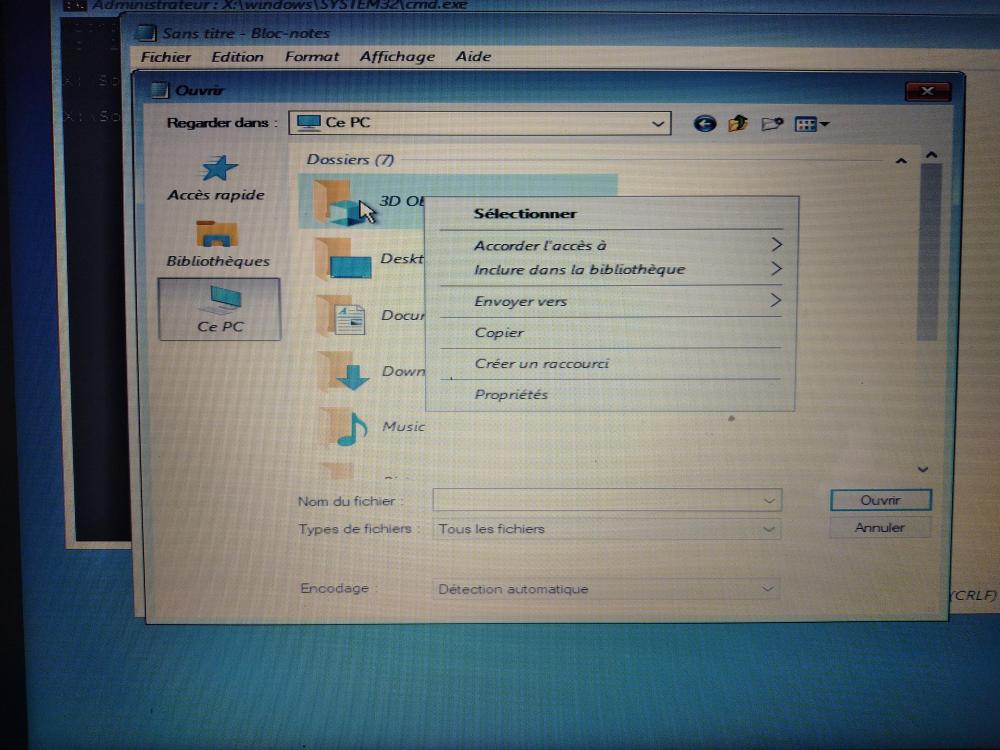Click the Nom du fichier input field
The height and width of the screenshot is (750, 1000).
pyautogui.click(x=607, y=501)
